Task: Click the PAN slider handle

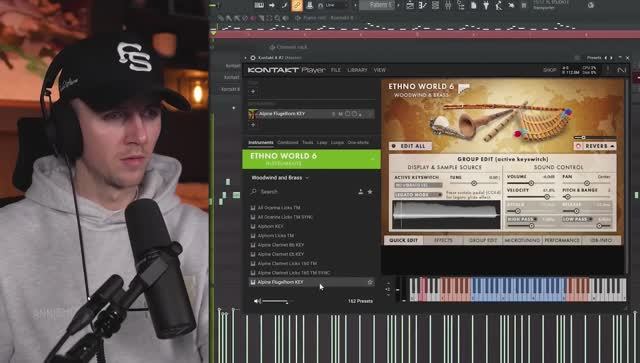Action: point(587,183)
